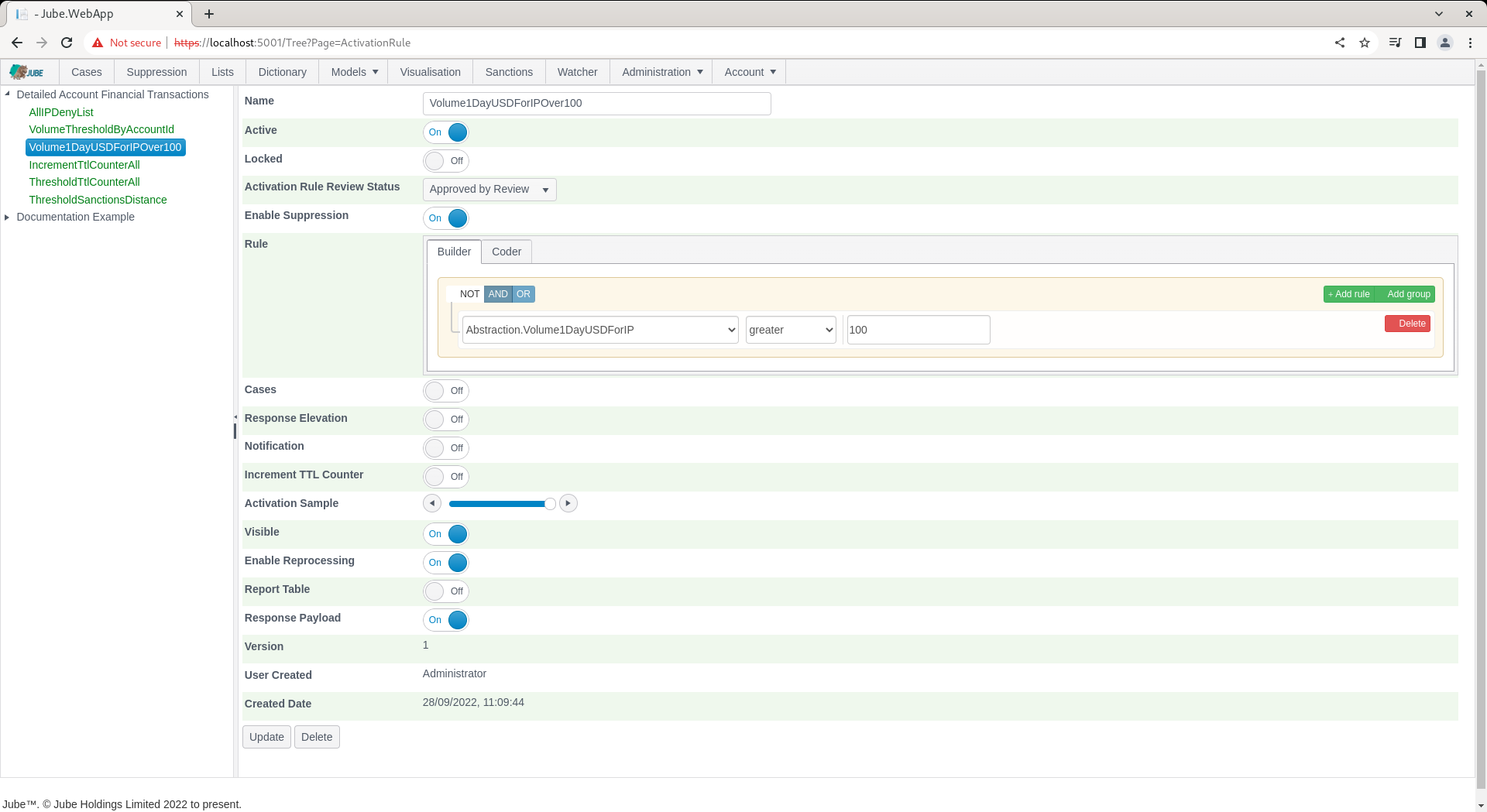Disable the Enable Suppression switch
This screenshot has width=1487, height=812.
(446, 218)
